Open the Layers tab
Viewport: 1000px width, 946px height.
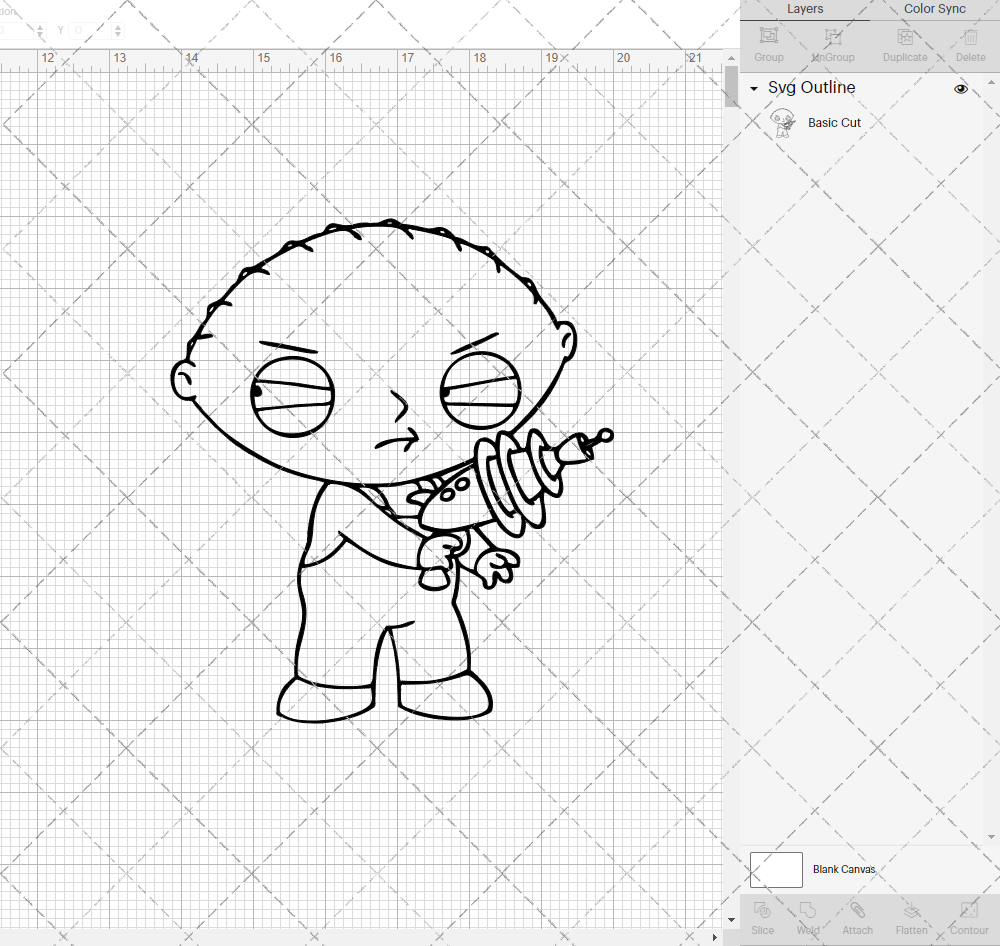tap(805, 9)
